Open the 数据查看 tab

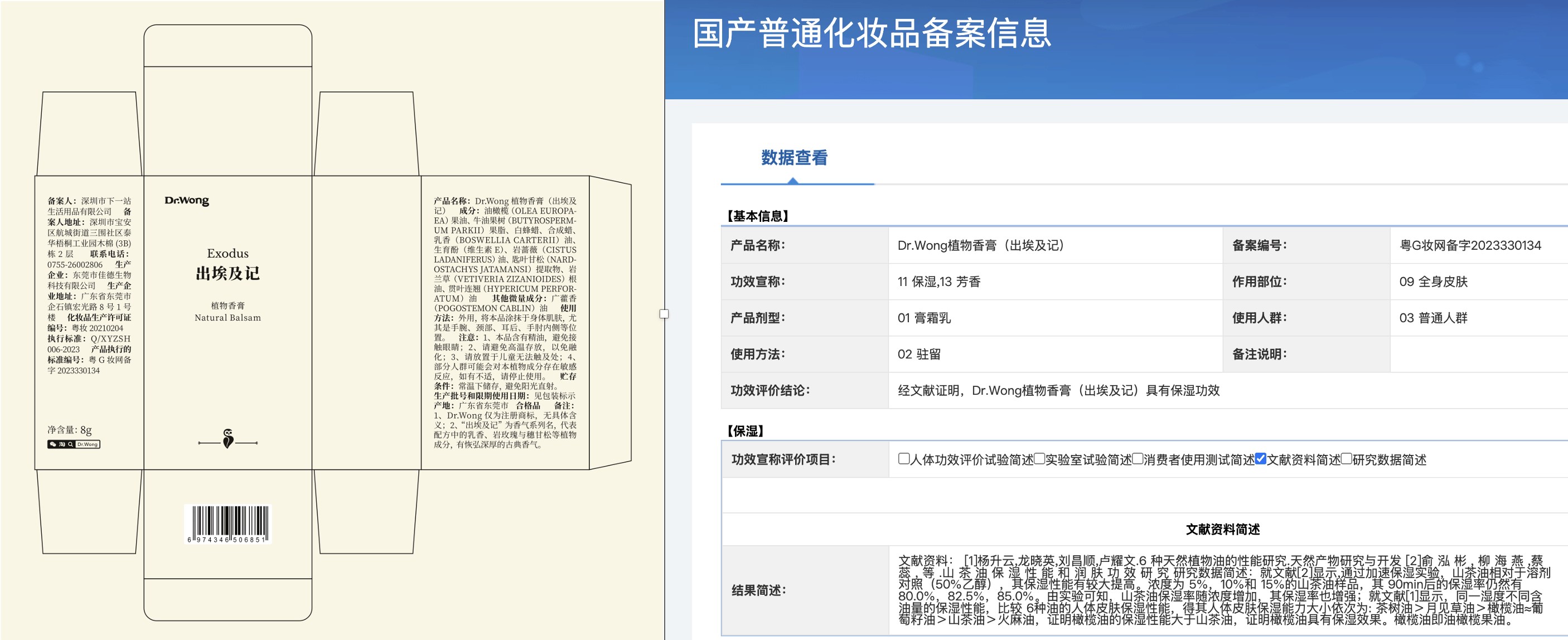point(795,158)
